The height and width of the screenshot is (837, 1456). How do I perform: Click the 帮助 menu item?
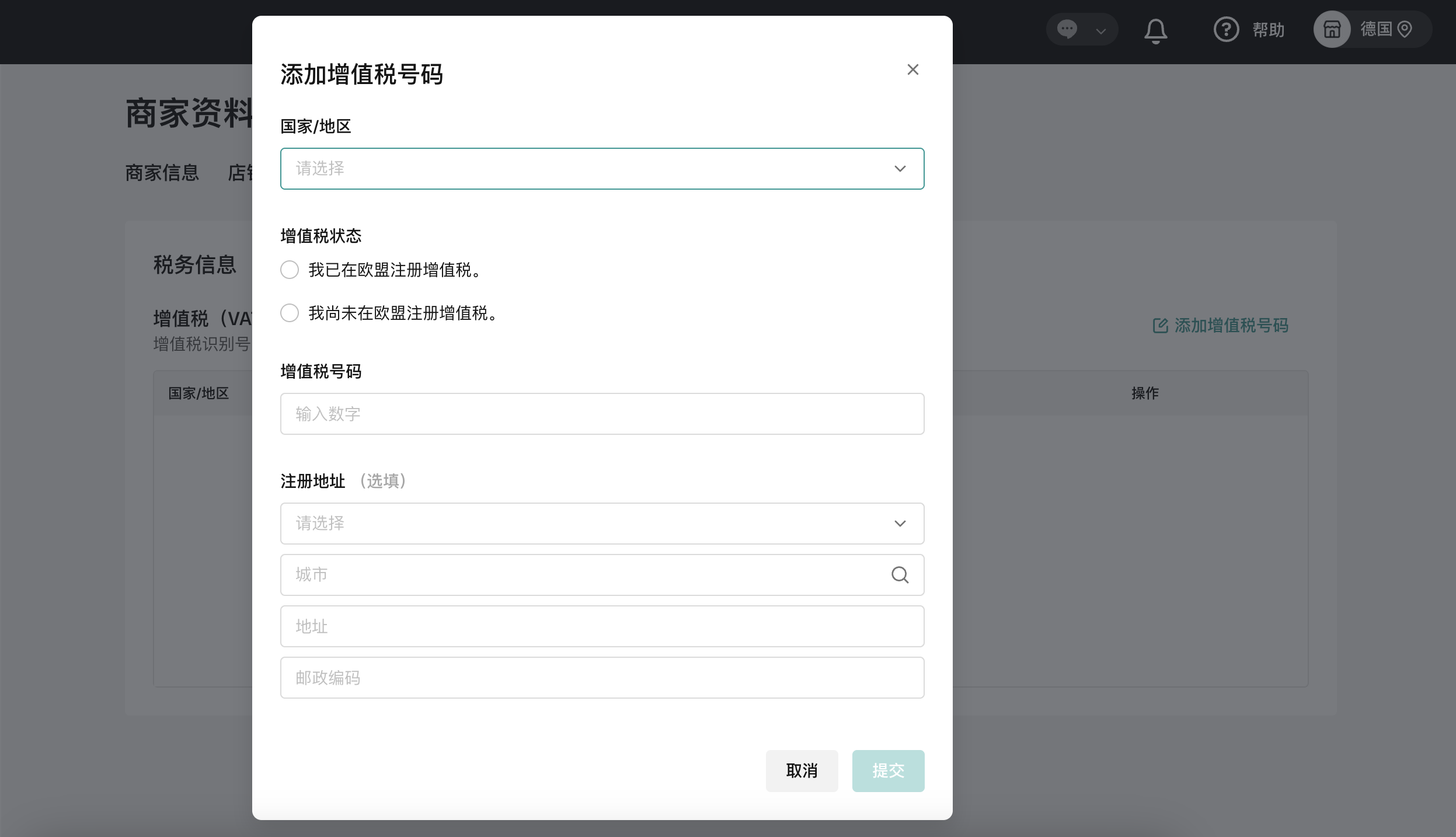pos(1268,30)
